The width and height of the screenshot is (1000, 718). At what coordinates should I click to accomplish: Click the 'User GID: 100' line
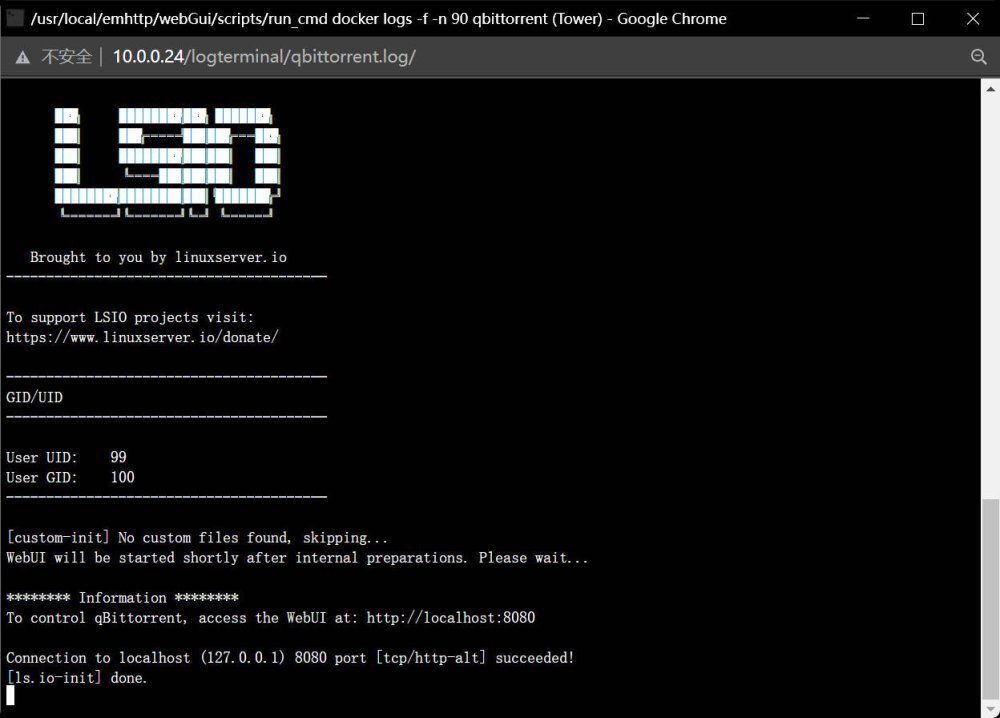point(70,477)
